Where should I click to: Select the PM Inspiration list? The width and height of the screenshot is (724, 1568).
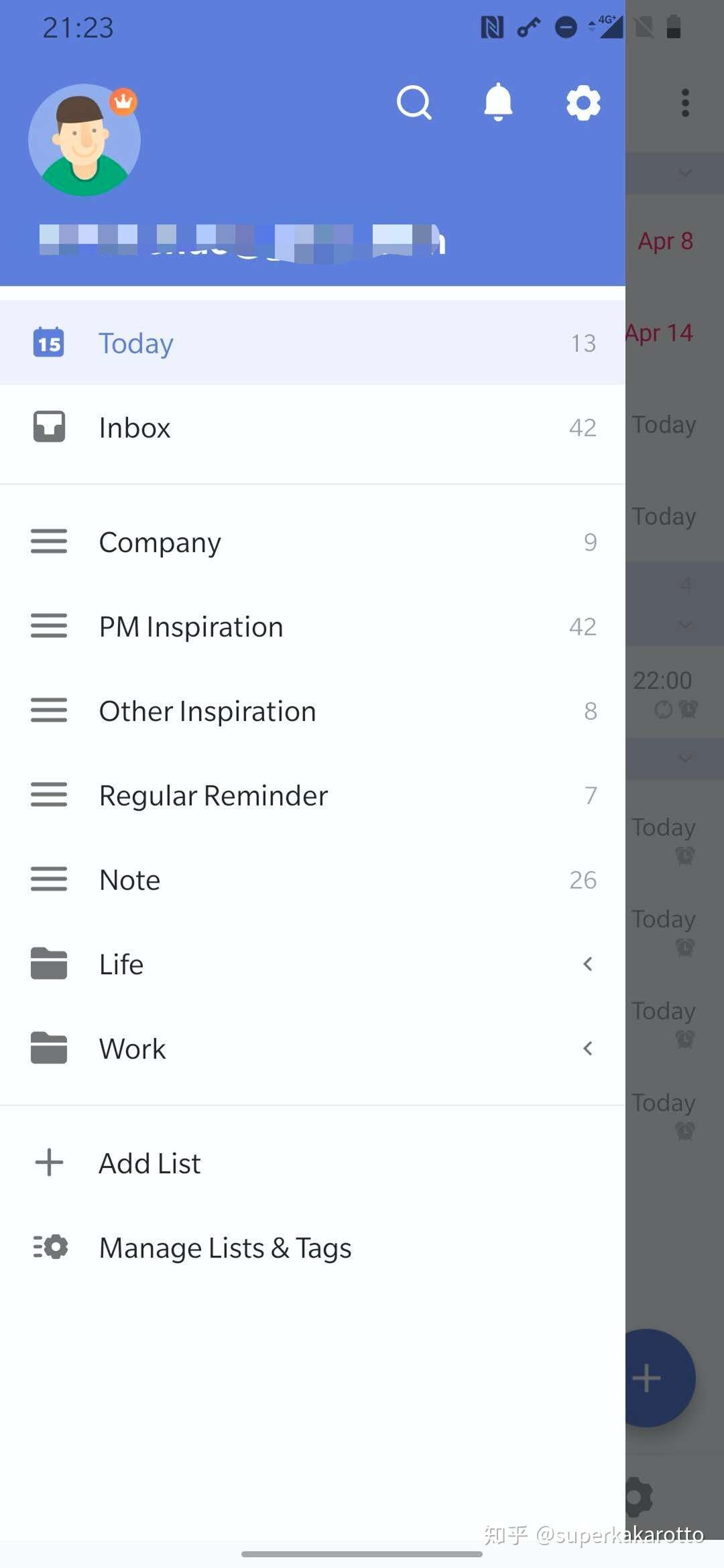pos(191,627)
